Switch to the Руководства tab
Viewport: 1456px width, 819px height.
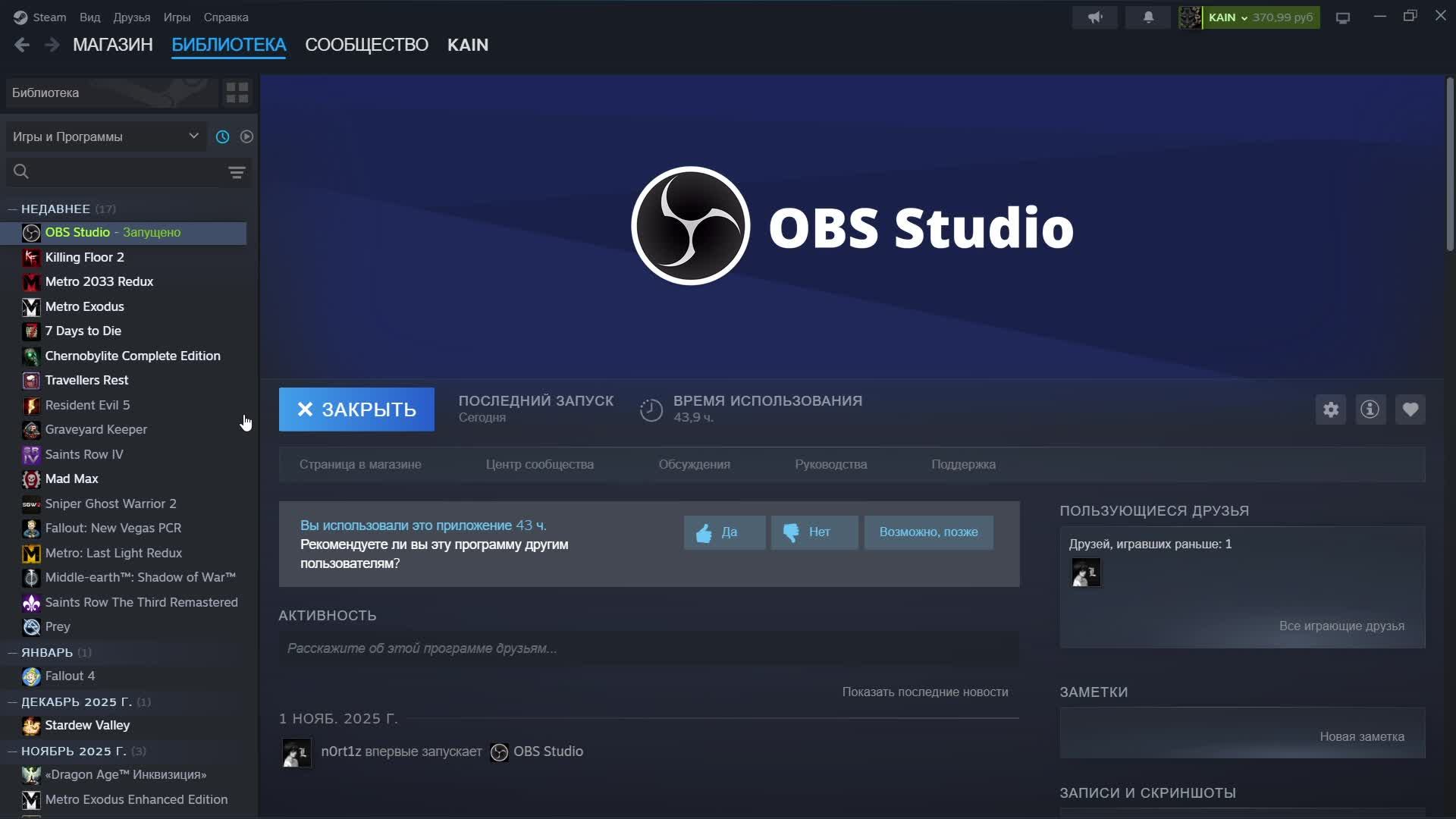[830, 464]
